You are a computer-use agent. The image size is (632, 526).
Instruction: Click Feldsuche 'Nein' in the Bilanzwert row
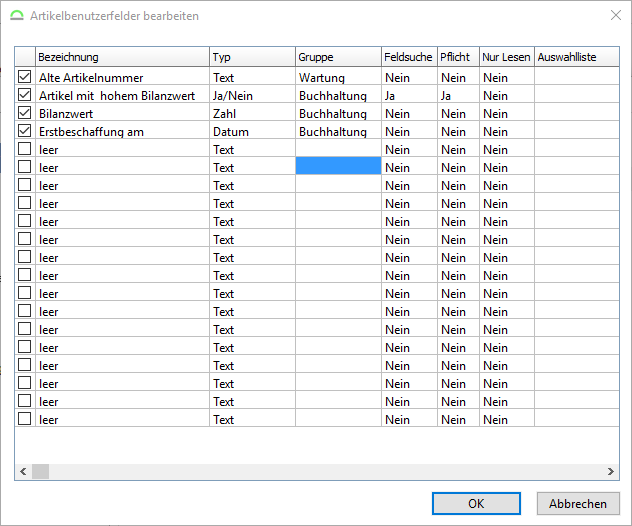409,112
